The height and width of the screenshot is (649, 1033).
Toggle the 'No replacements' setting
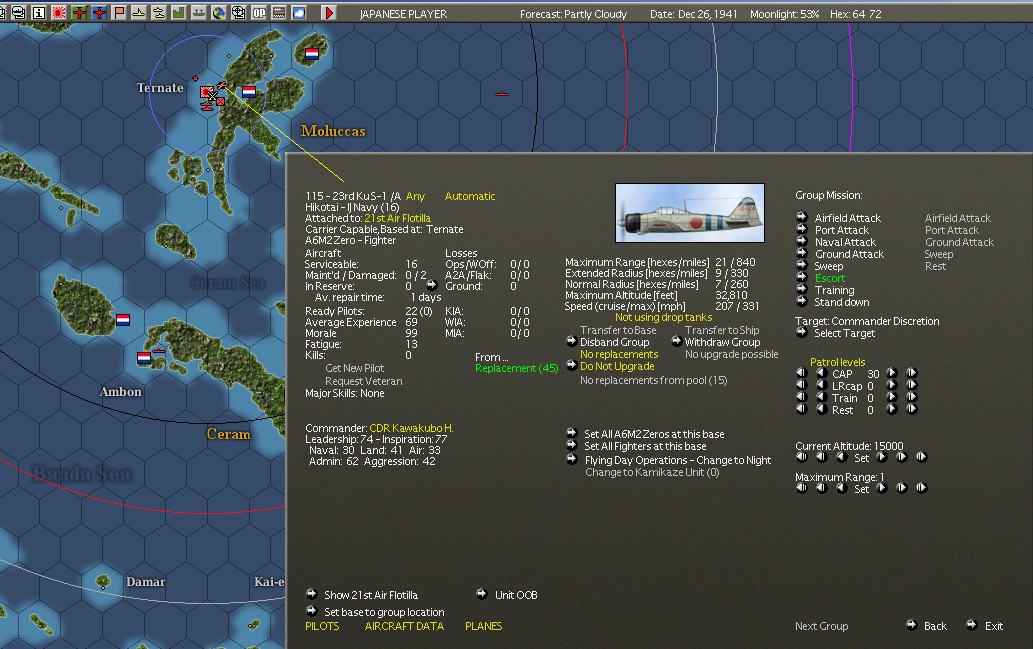619,354
